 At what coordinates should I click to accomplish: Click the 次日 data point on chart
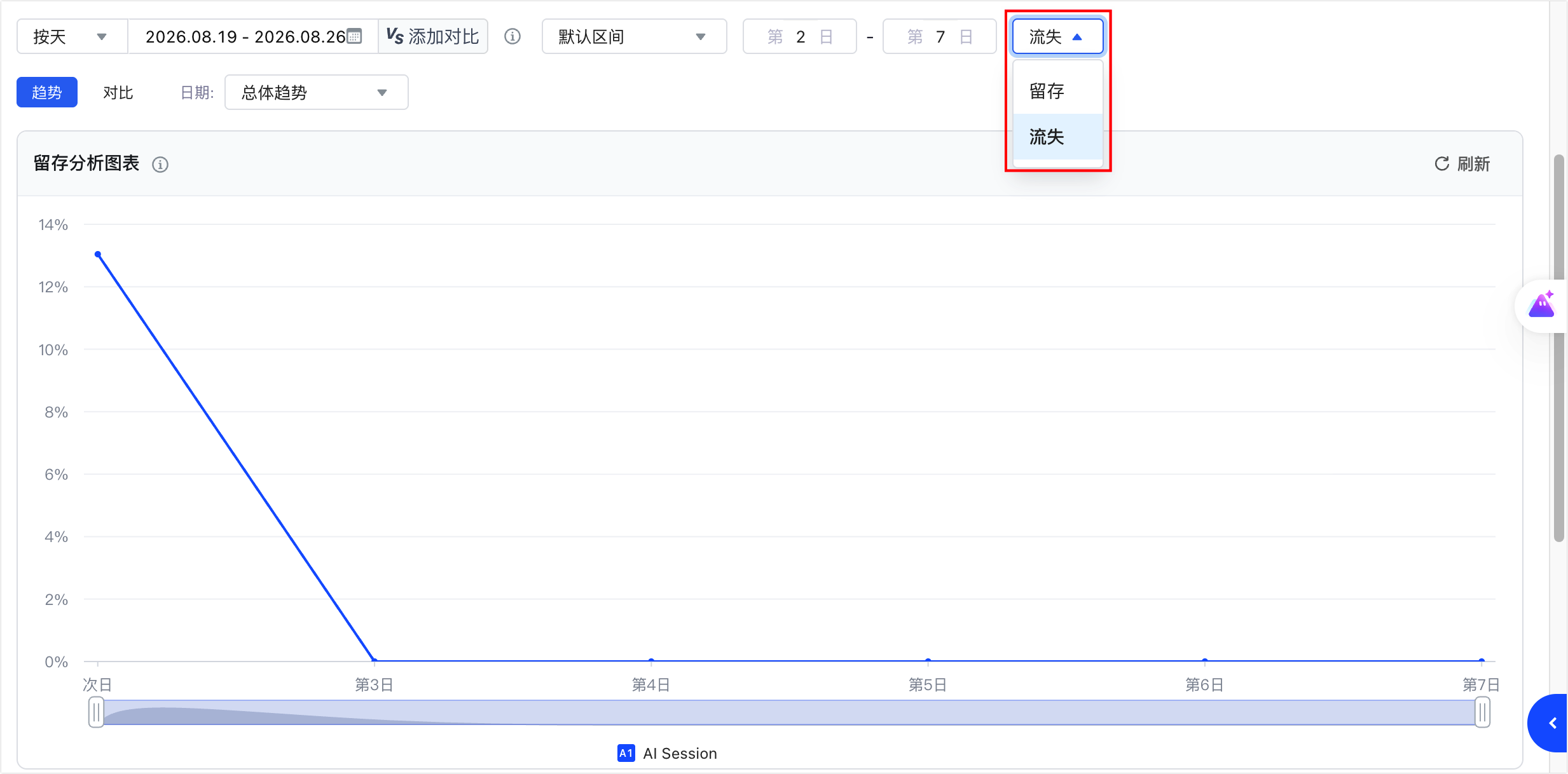[98, 254]
